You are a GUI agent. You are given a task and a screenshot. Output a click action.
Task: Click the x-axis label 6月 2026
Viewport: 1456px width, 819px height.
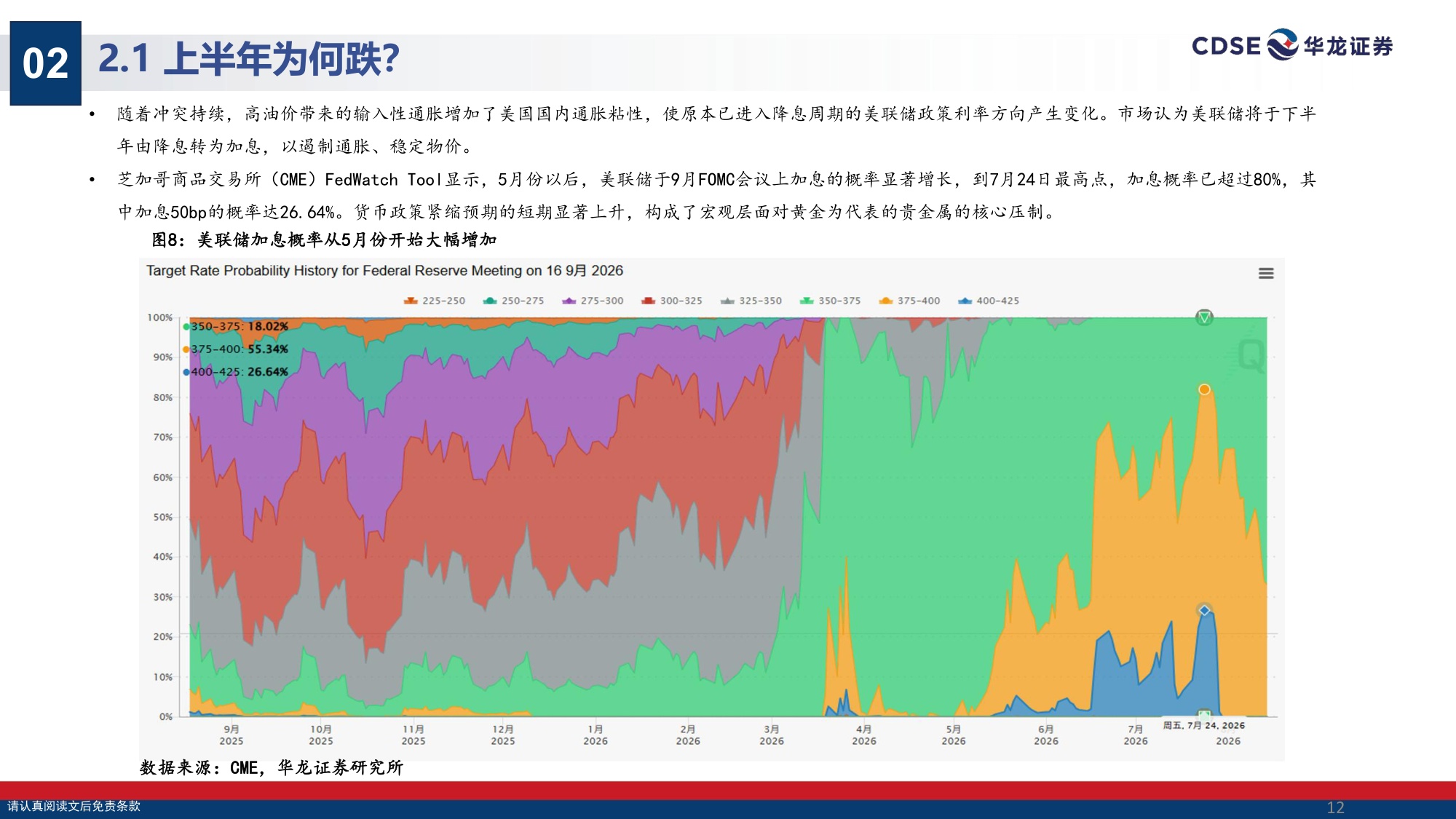(x=1046, y=735)
